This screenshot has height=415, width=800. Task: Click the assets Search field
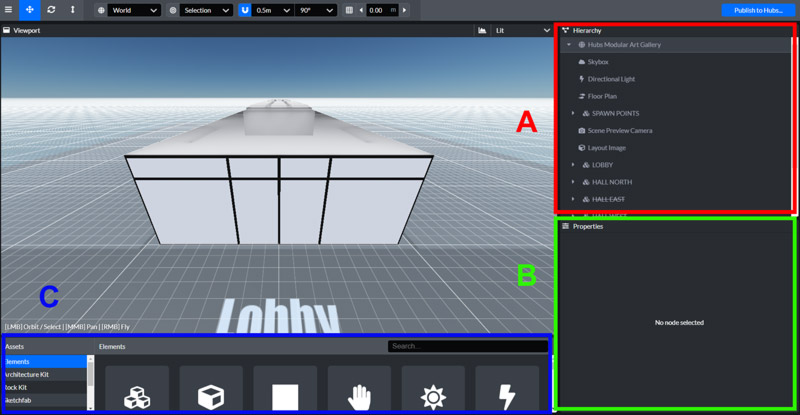pyautogui.click(x=468, y=346)
